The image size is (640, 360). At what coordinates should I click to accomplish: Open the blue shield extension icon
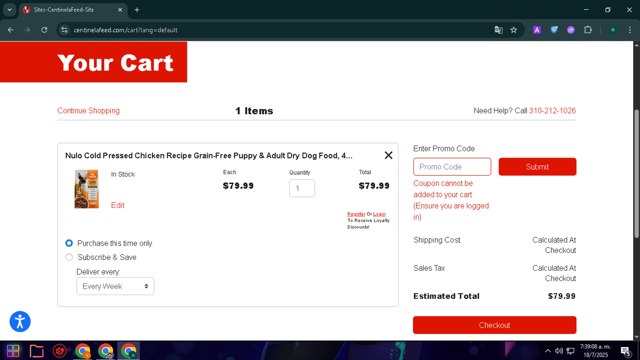(554, 30)
